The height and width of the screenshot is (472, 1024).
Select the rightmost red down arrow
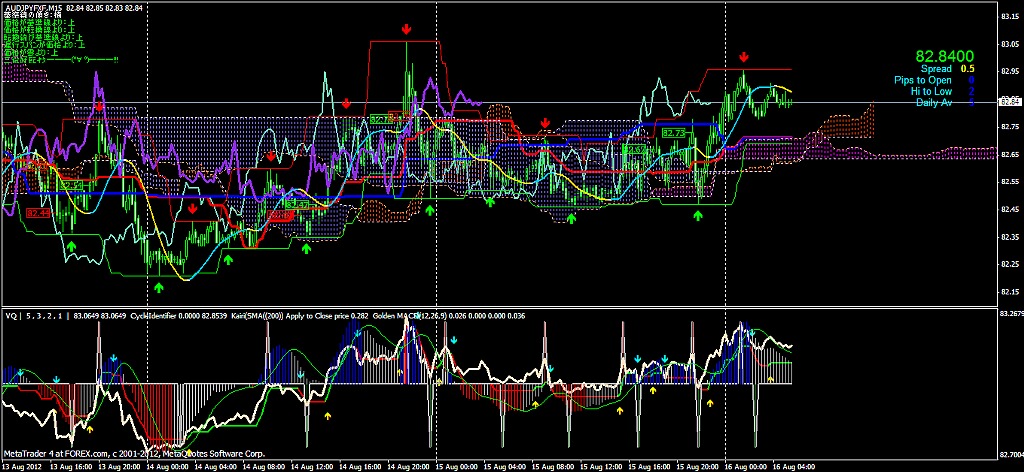coord(744,58)
